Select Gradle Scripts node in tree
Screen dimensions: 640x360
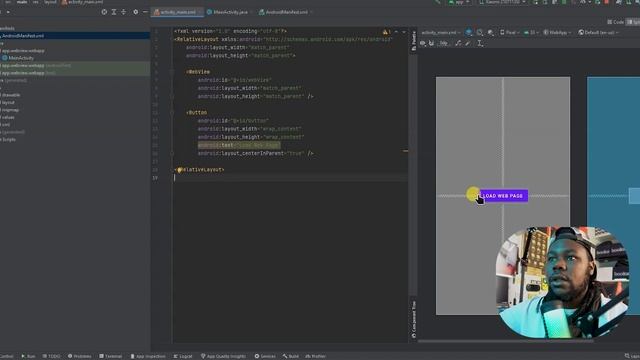click(8, 140)
